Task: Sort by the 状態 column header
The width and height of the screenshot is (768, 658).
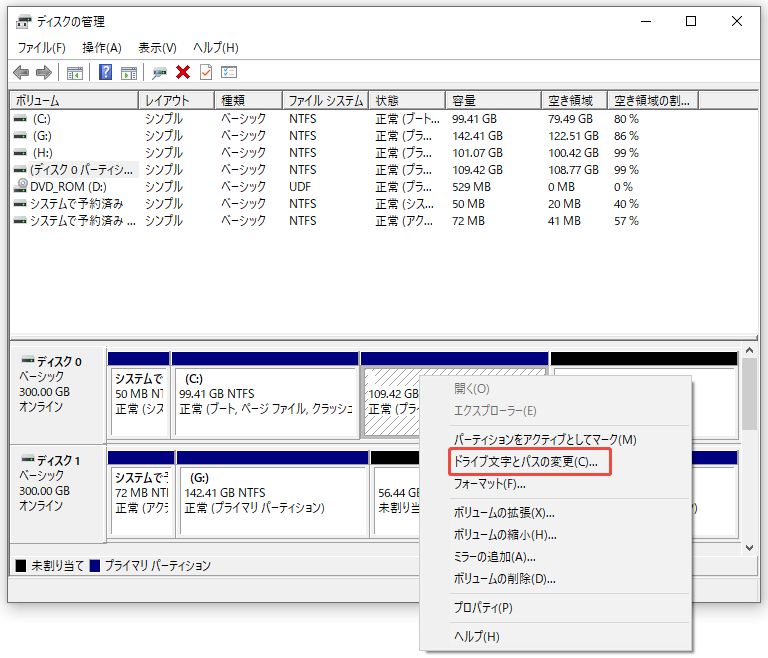Action: pyautogui.click(x=408, y=100)
